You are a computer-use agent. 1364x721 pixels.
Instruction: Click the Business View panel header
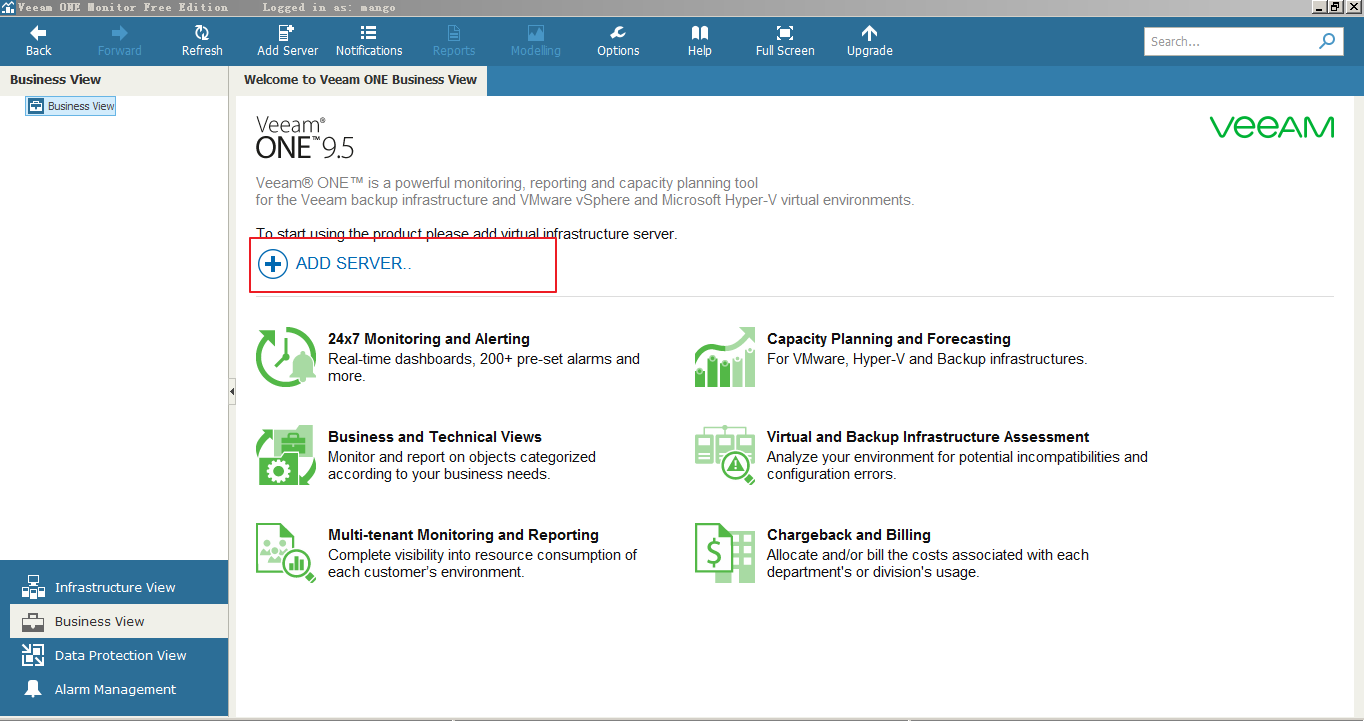tap(114, 80)
